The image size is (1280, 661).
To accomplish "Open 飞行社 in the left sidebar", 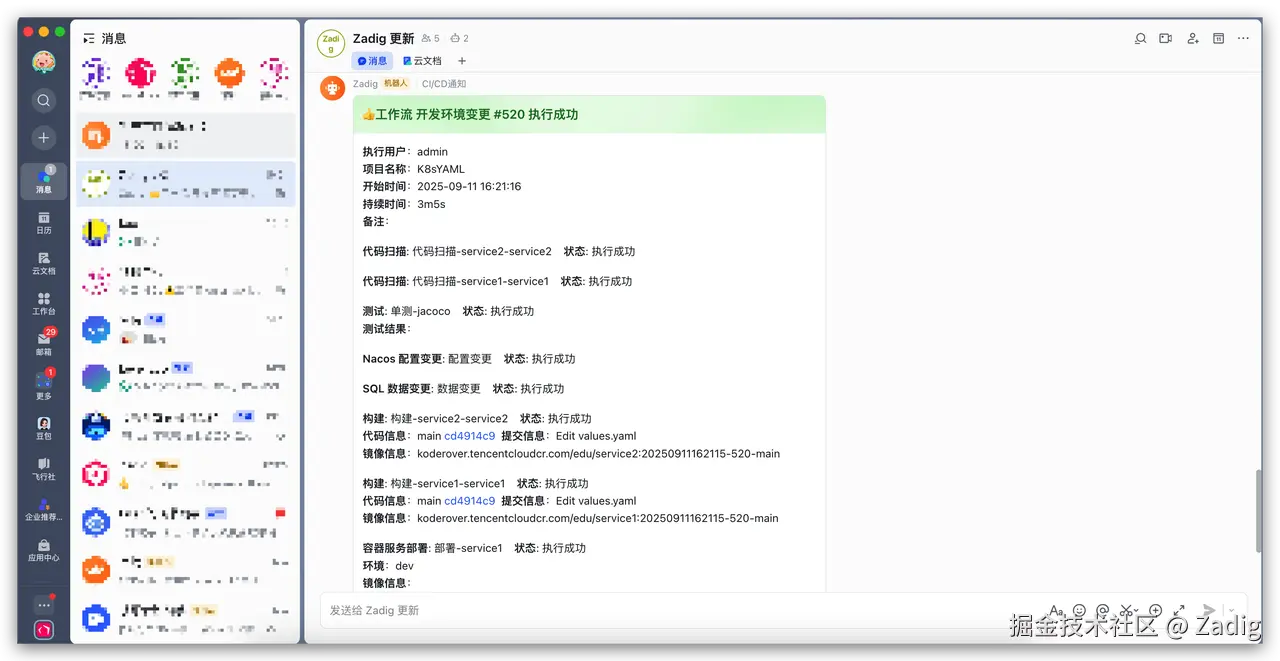I will click(43, 469).
